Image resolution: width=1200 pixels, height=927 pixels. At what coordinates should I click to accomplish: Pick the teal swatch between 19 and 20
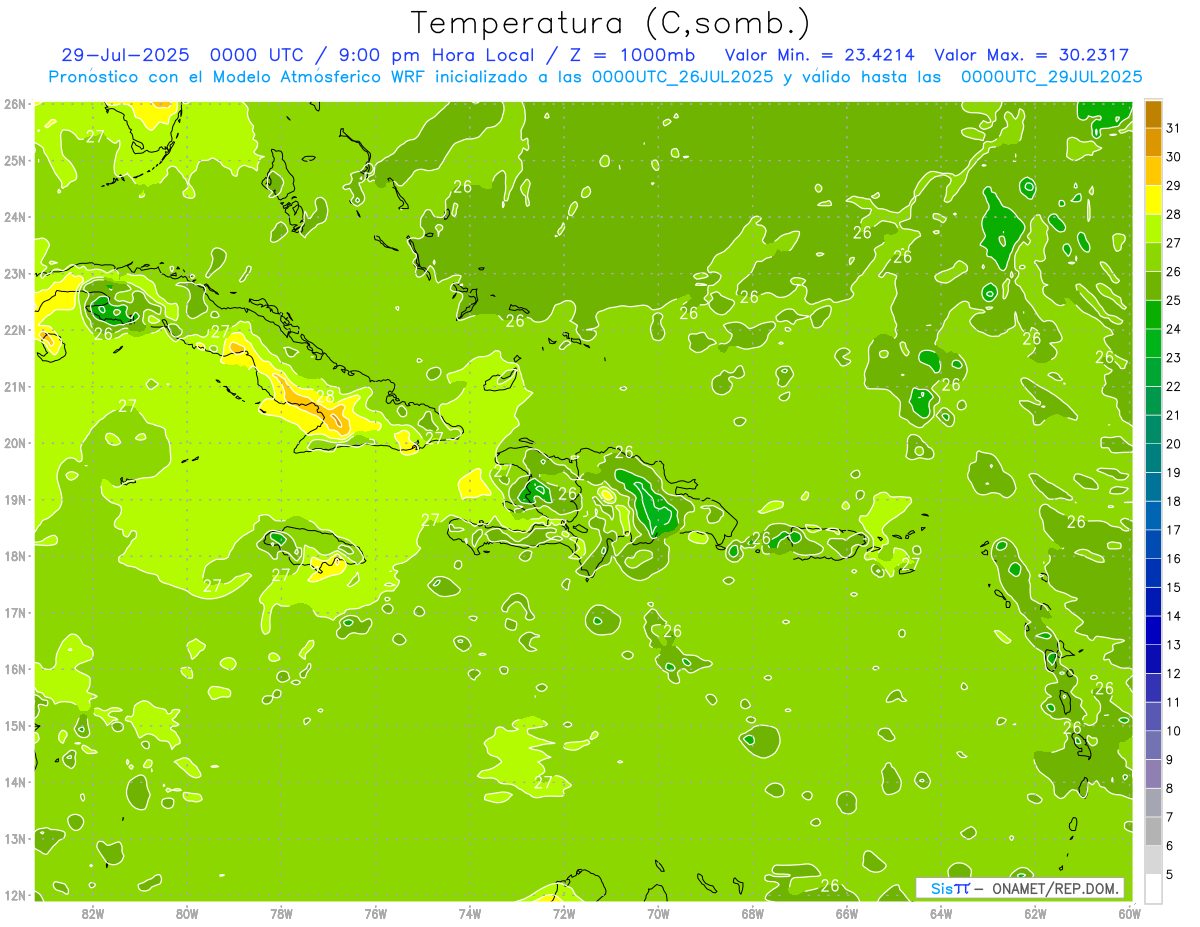(1153, 458)
